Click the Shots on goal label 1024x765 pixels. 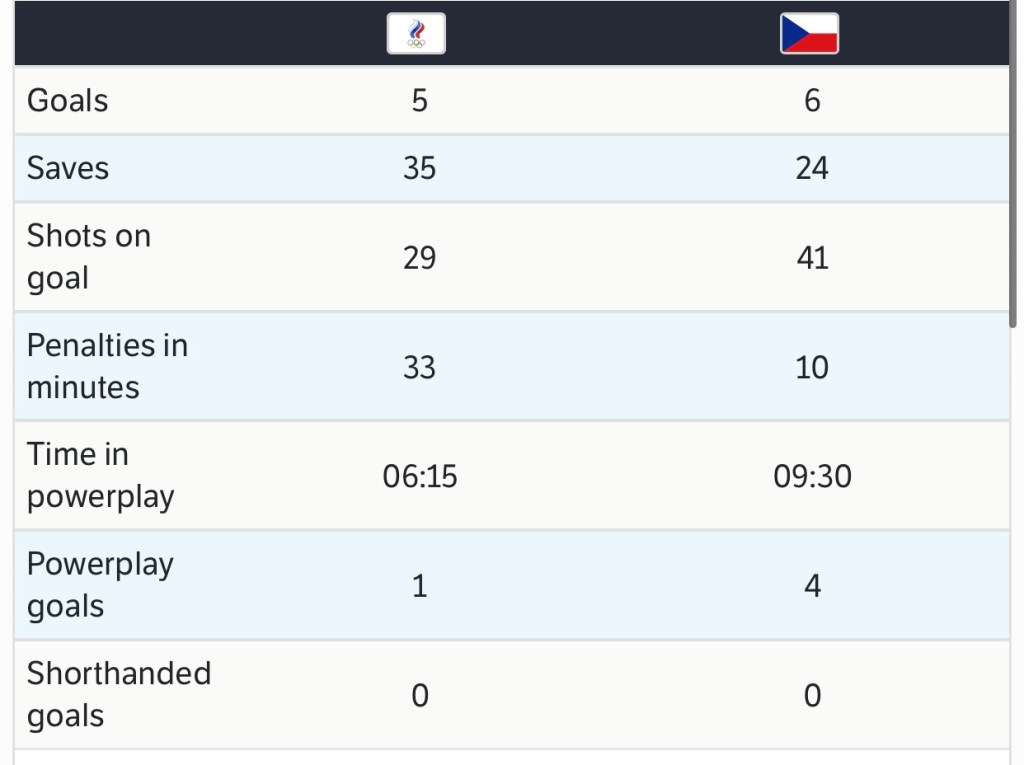tap(89, 257)
